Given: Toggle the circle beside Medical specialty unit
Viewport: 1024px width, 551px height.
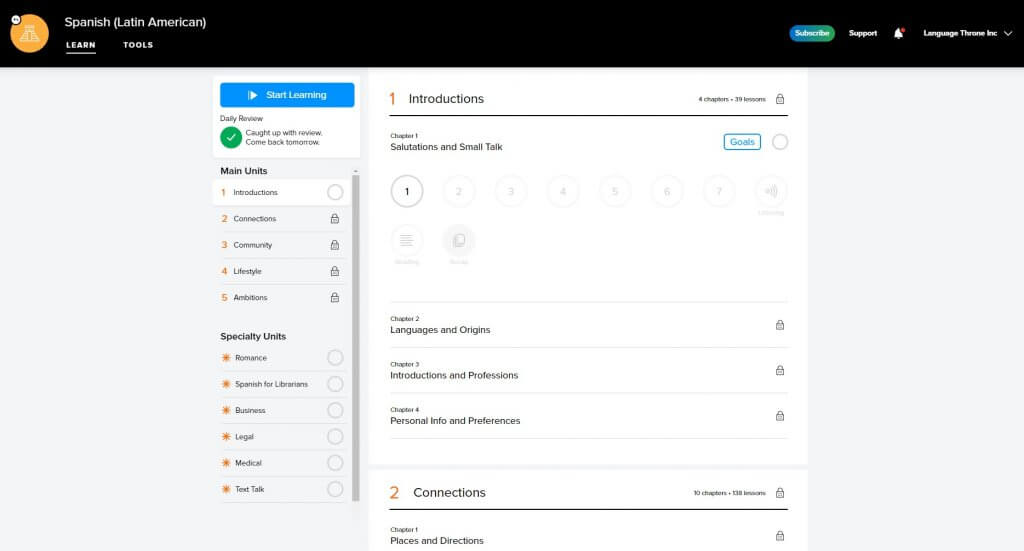Looking at the screenshot, I should coord(335,463).
